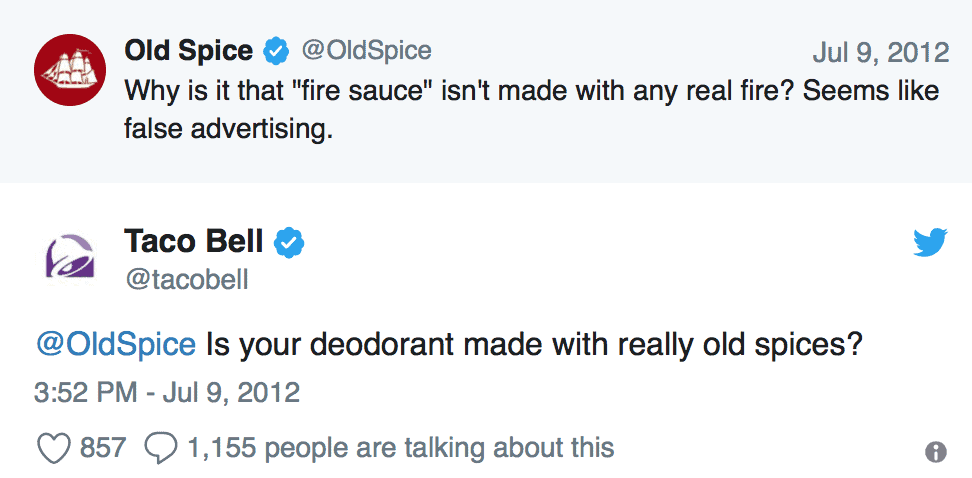Click the blue Twitter bird icon
The height and width of the screenshot is (478, 972).
point(930,242)
